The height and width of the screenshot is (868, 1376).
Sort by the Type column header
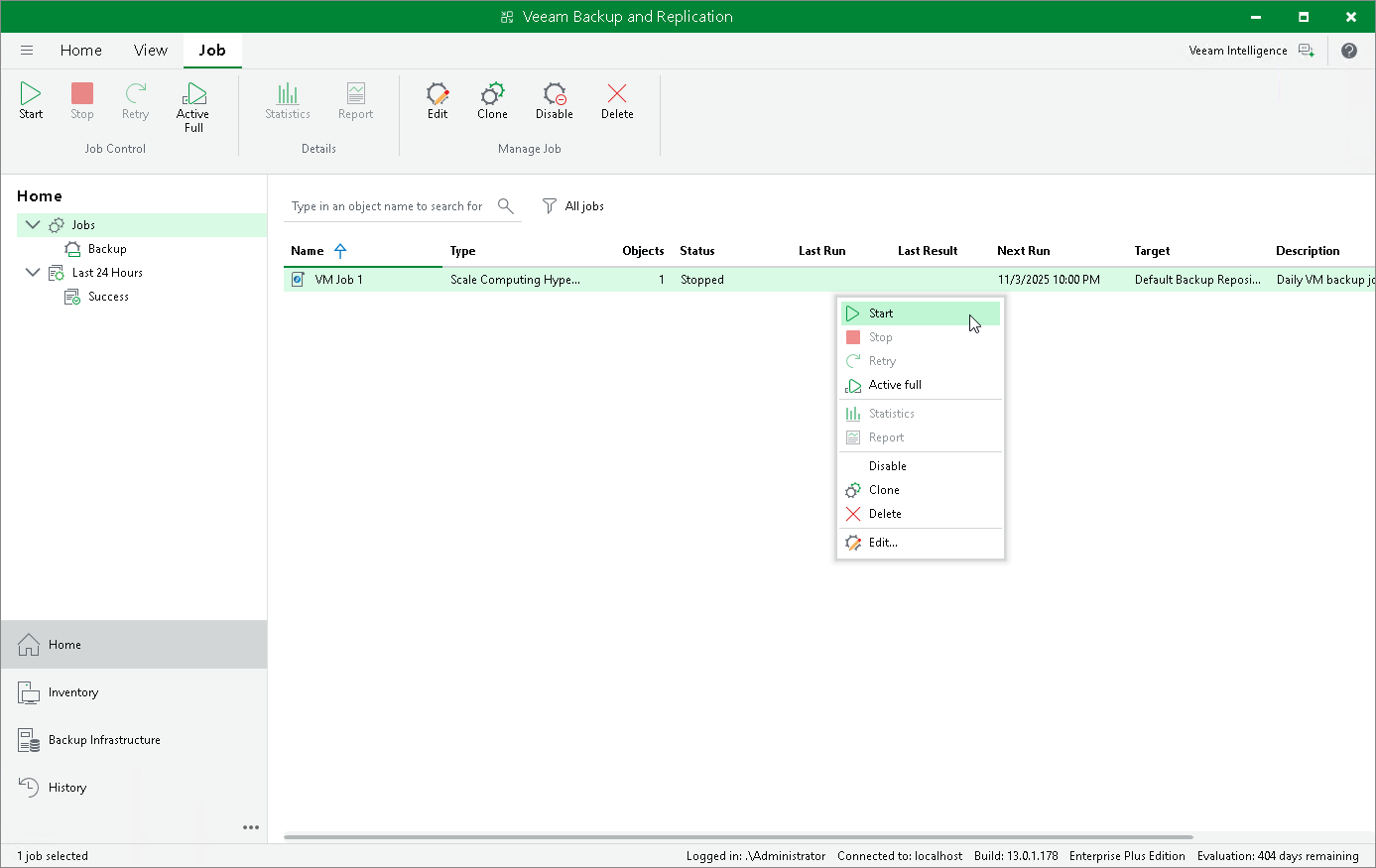[x=462, y=251]
